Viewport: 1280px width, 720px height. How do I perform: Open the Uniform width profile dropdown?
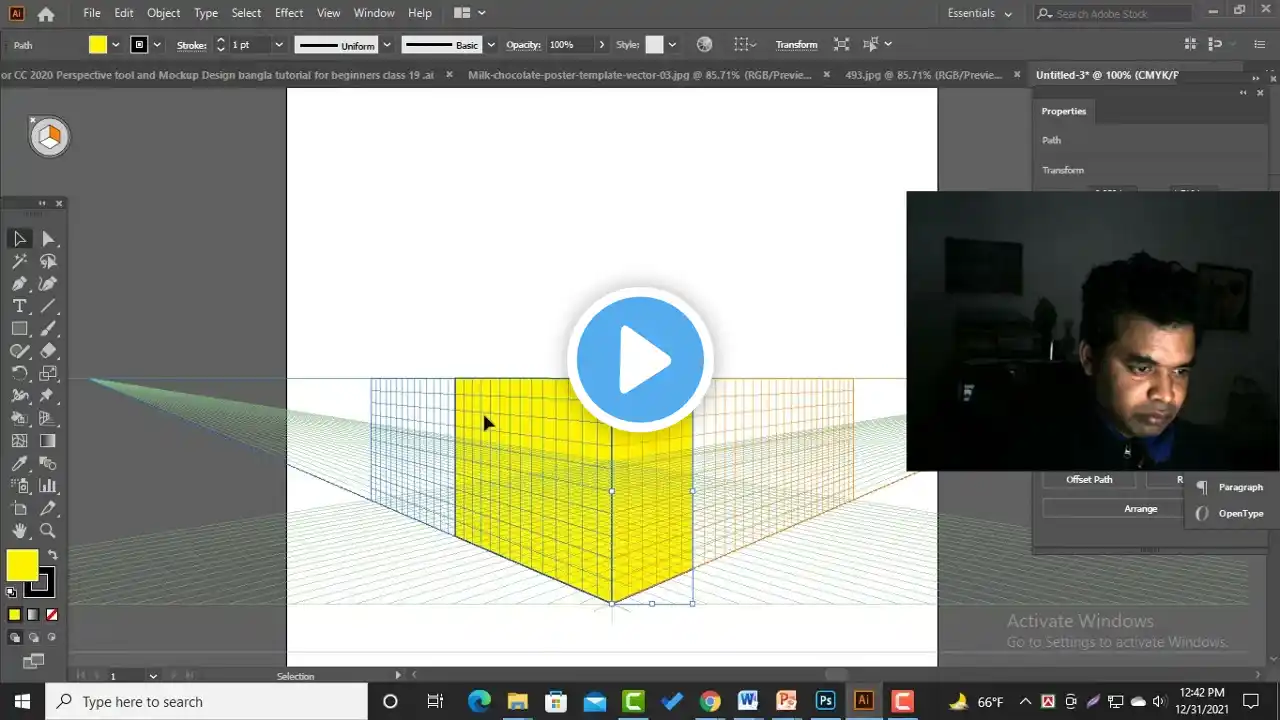(x=387, y=45)
